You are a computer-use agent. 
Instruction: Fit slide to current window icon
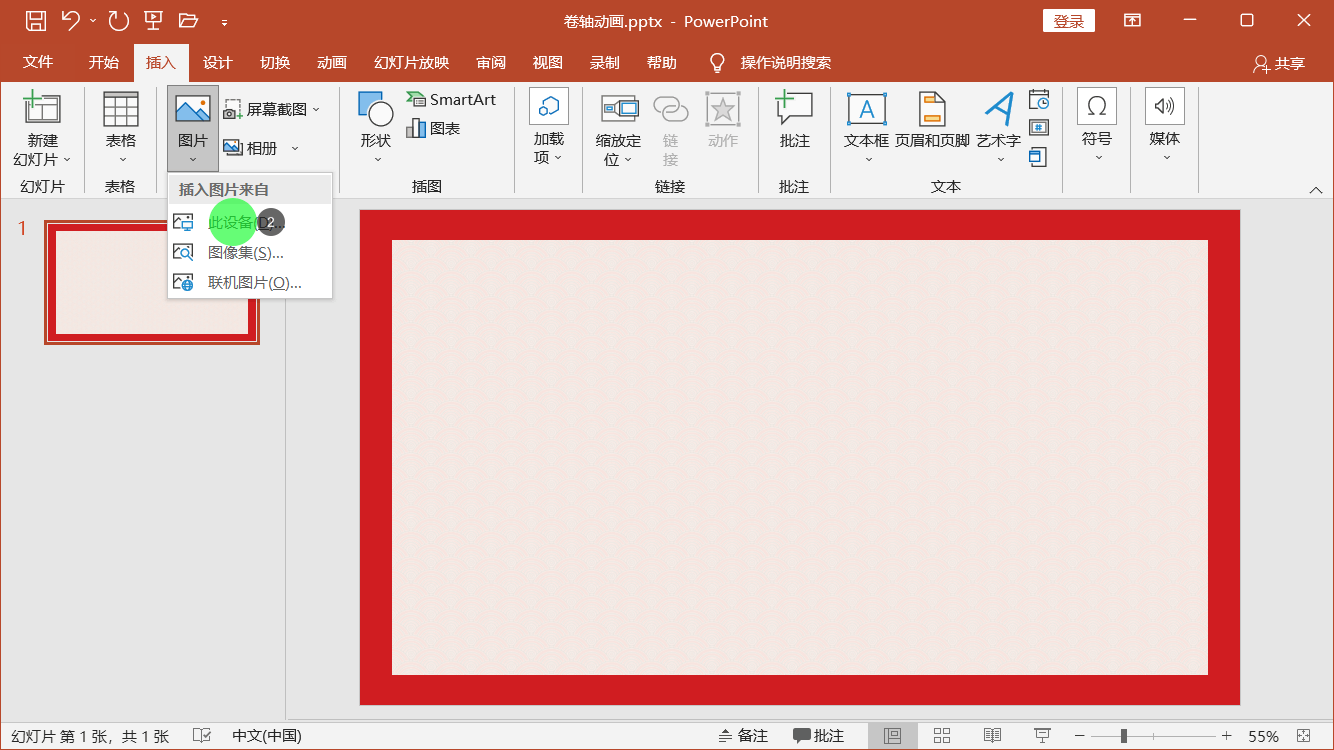click(x=1304, y=736)
